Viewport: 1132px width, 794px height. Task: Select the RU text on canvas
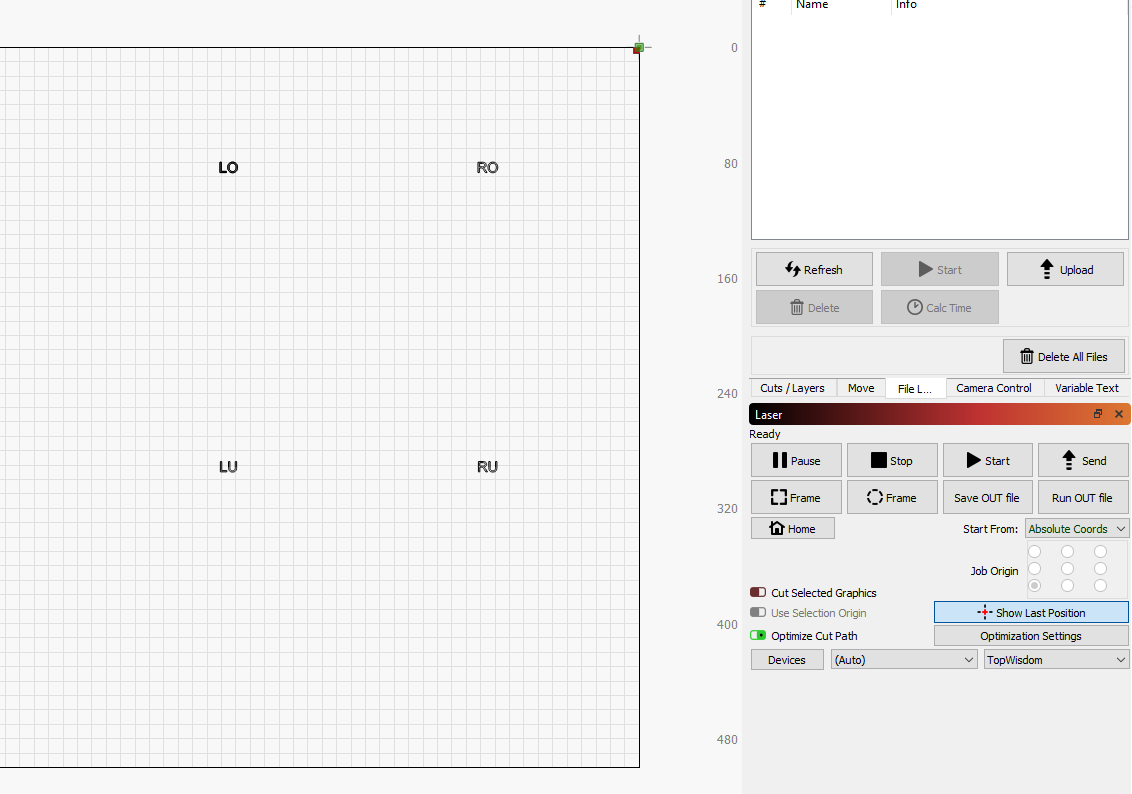[x=487, y=466]
